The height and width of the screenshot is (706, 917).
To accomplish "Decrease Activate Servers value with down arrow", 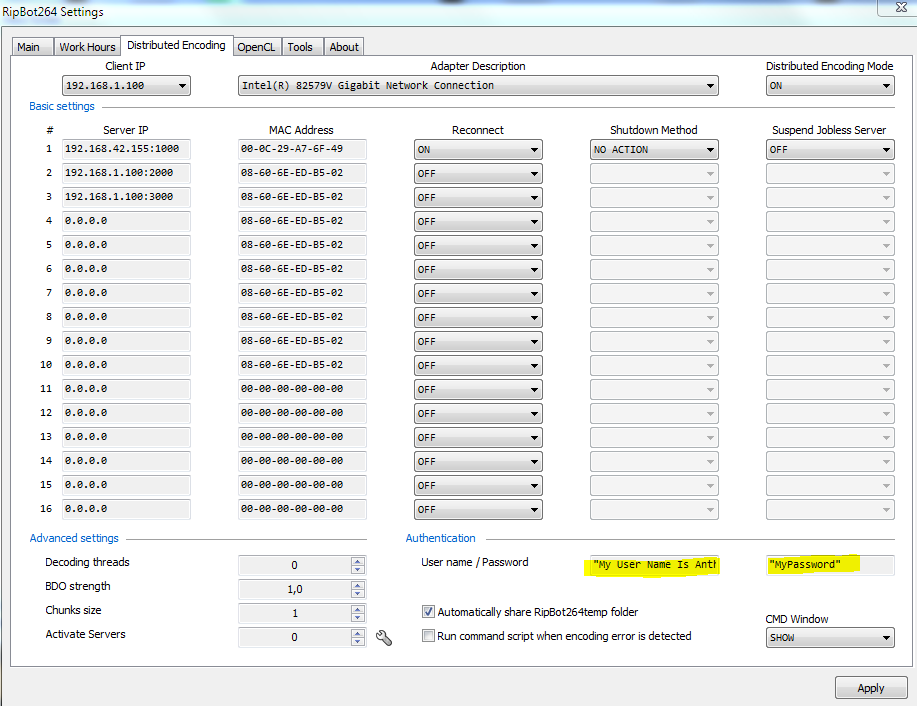I will [x=358, y=642].
